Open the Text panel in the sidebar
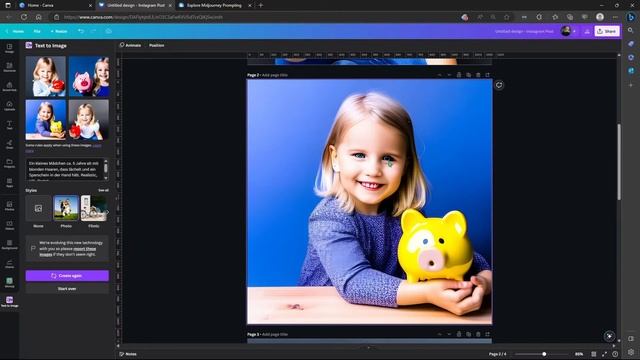 (x=9, y=125)
